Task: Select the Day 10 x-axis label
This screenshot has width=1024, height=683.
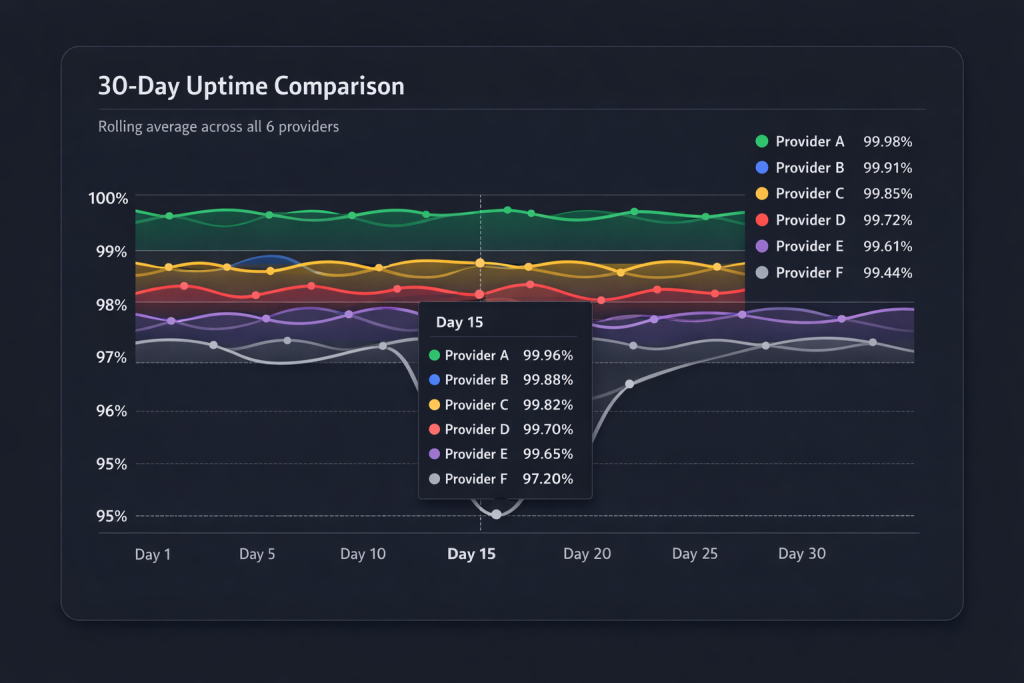Action: pyautogui.click(x=362, y=554)
